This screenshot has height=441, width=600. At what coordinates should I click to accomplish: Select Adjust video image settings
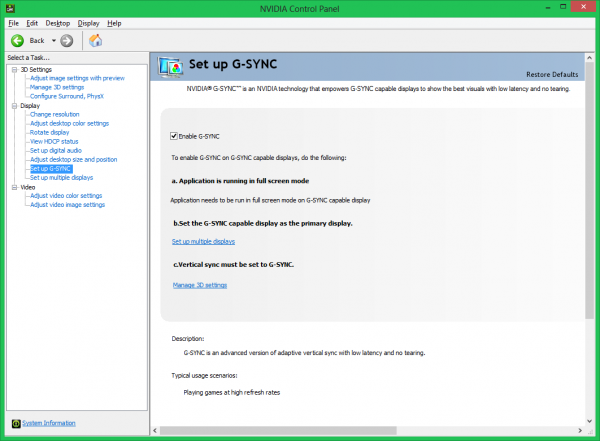pos(67,205)
